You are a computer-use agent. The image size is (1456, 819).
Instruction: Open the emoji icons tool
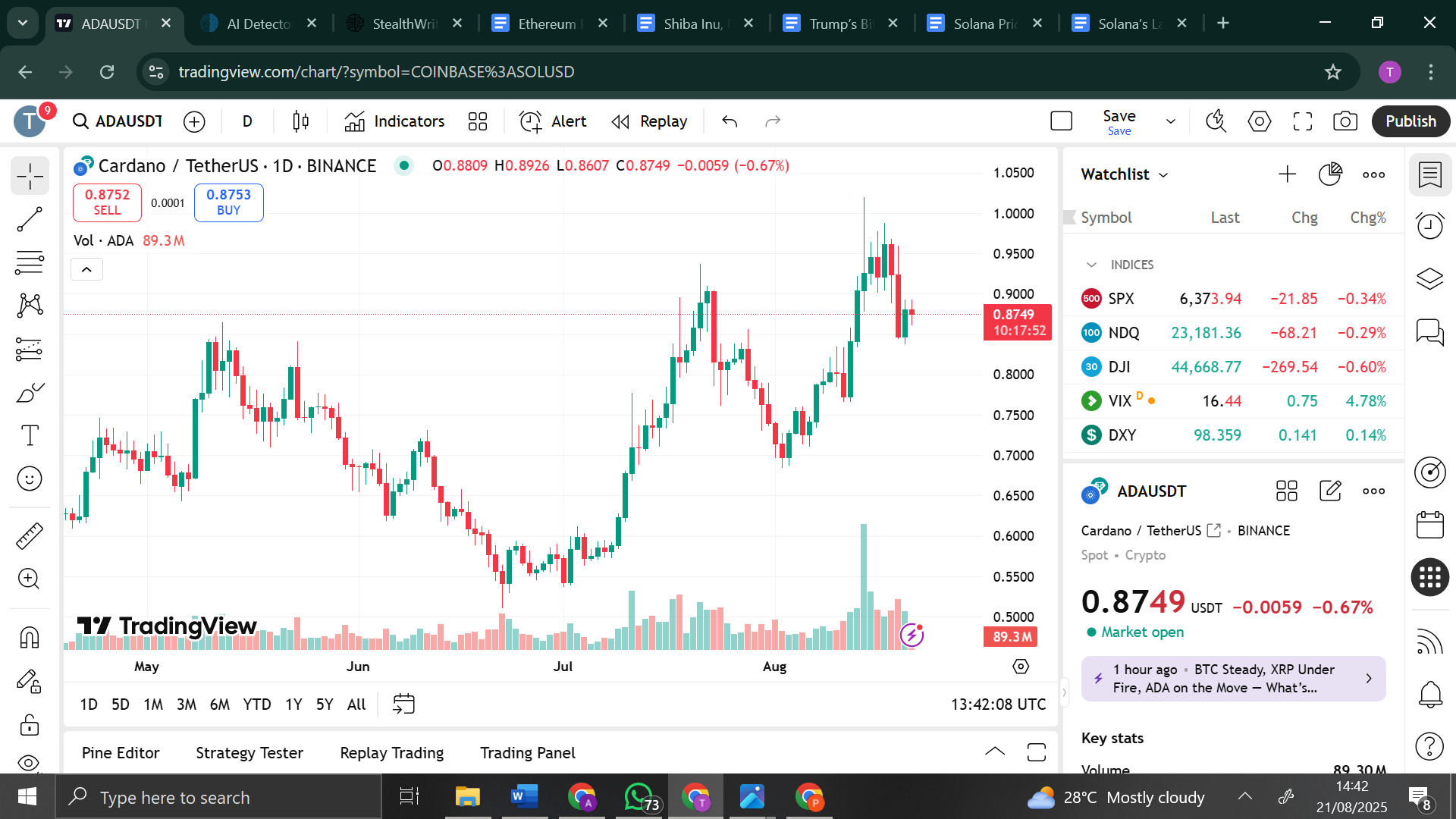(x=30, y=479)
